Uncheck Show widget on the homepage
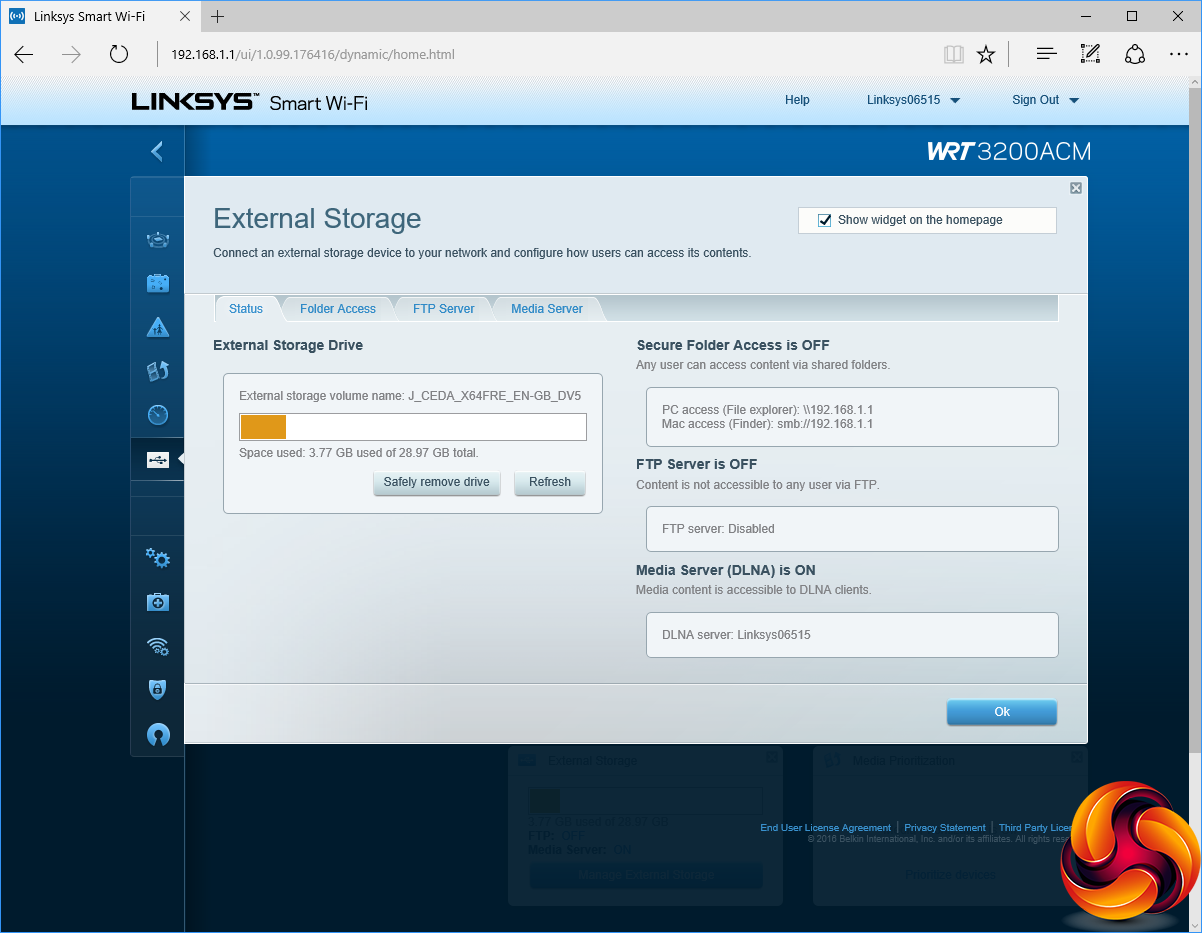The image size is (1202, 933). [825, 220]
